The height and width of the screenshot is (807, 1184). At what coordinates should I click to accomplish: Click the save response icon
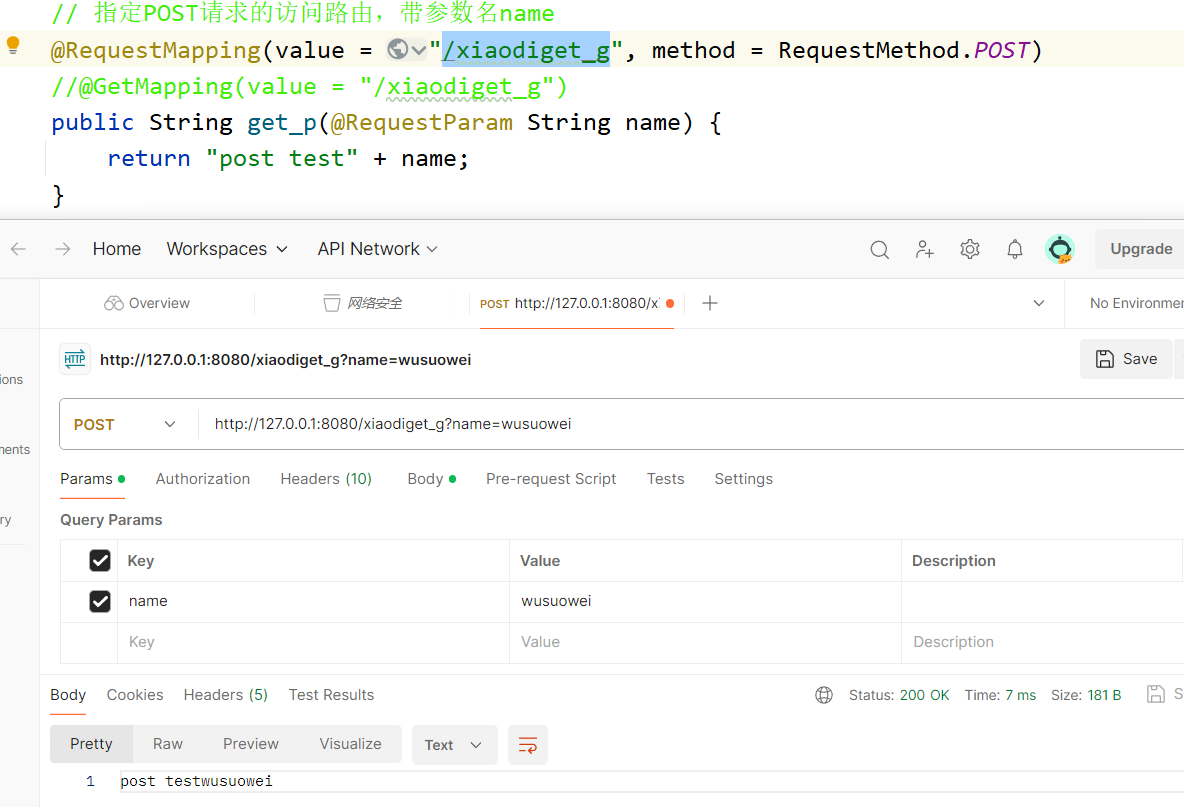point(1157,693)
